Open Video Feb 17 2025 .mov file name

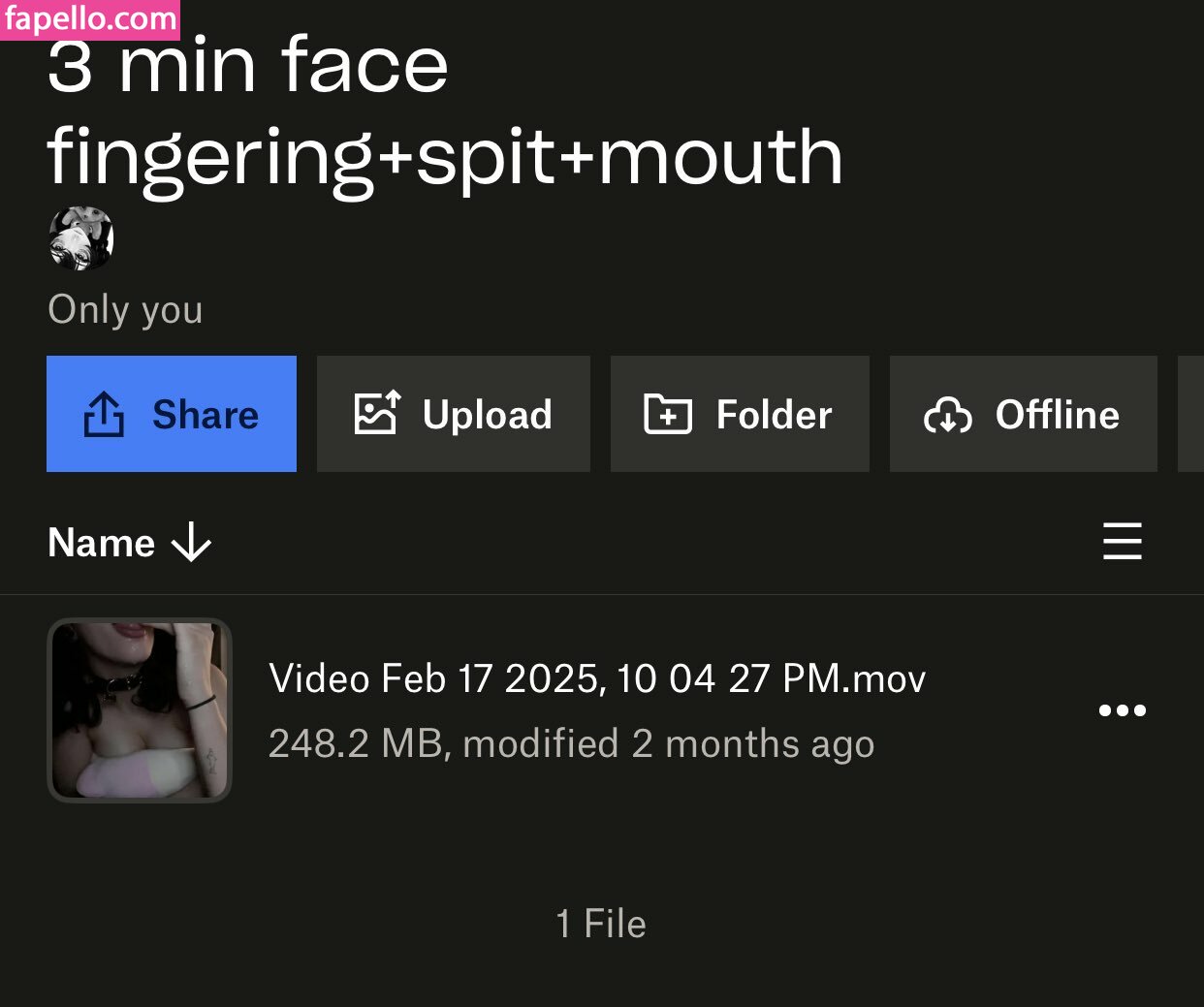tap(596, 678)
